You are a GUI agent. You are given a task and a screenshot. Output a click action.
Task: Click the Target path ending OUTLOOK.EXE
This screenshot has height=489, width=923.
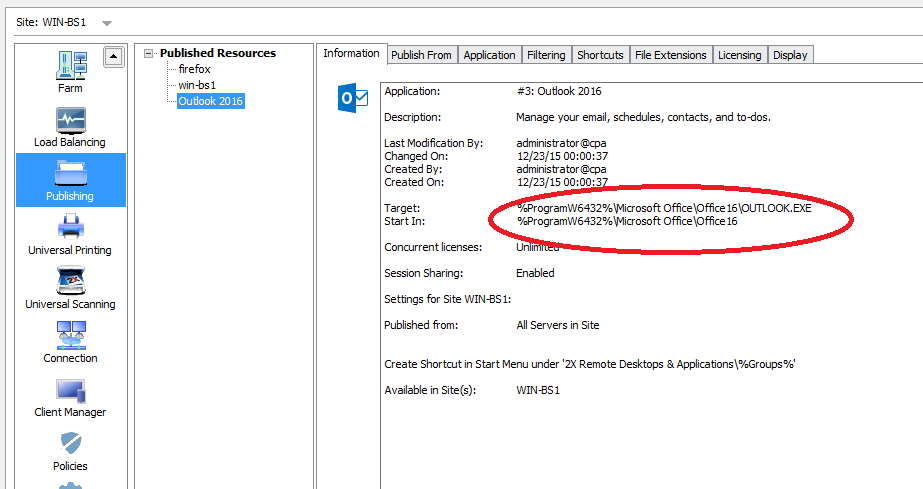pos(664,208)
